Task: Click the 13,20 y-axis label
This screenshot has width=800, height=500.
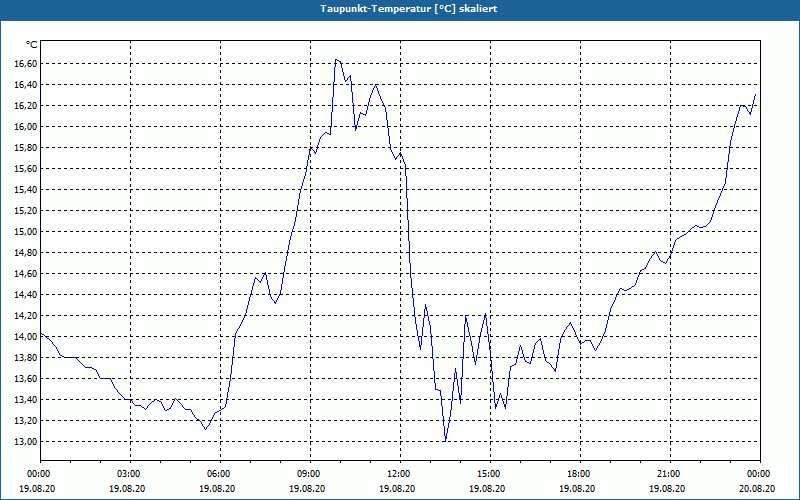Action: click(x=25, y=420)
